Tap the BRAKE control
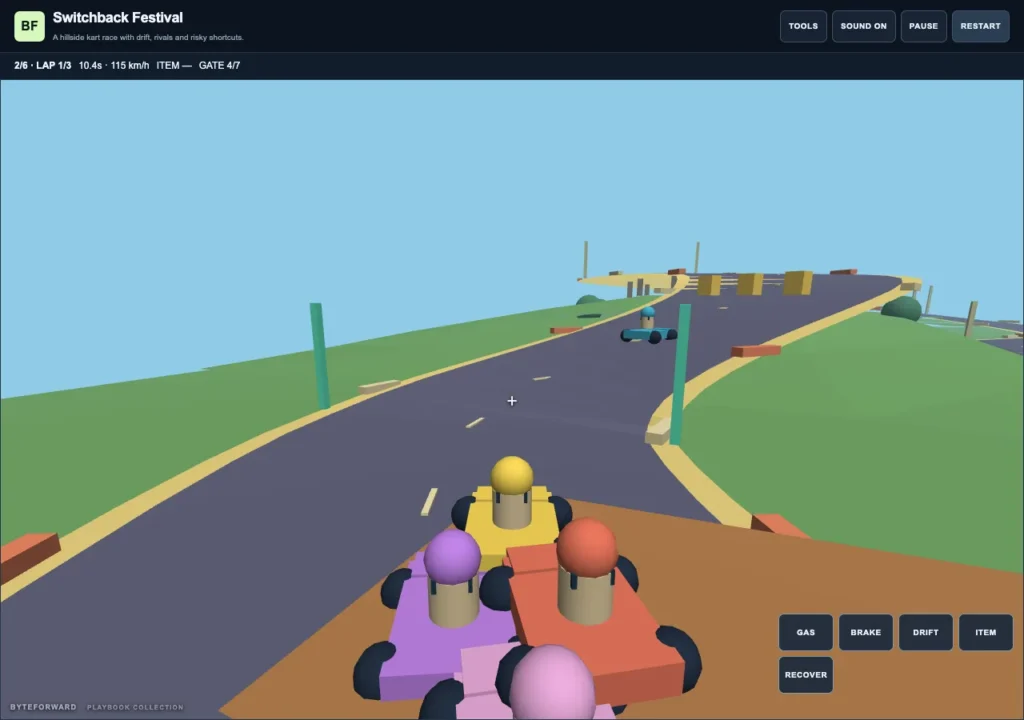Viewport: 1024px width, 720px height. (x=865, y=632)
